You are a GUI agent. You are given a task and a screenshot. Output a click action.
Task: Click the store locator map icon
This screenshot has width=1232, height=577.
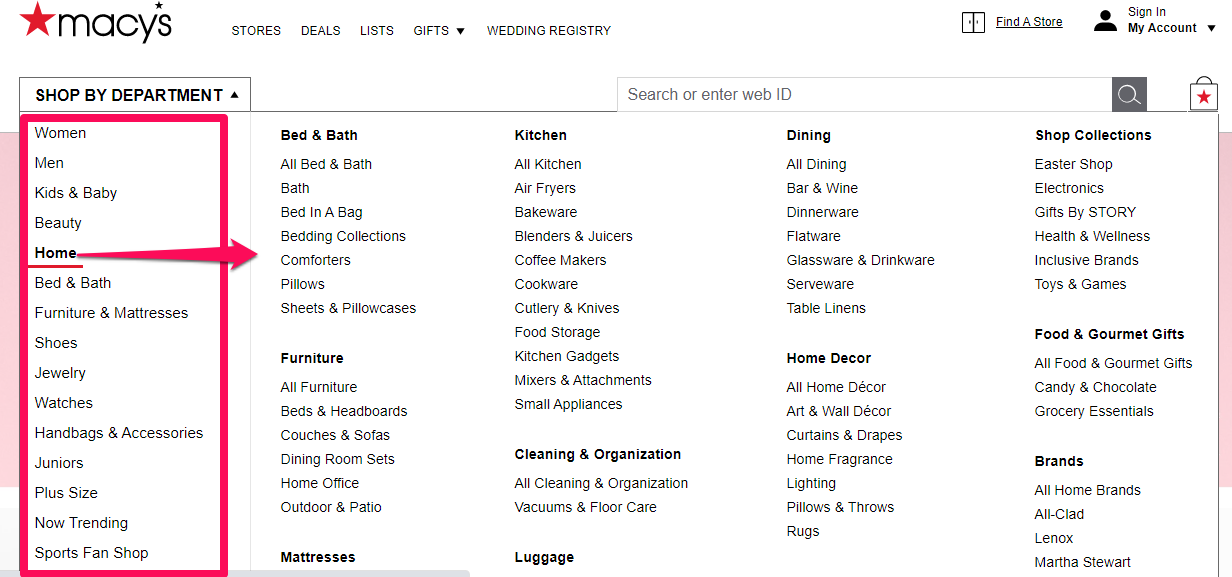coord(973,22)
